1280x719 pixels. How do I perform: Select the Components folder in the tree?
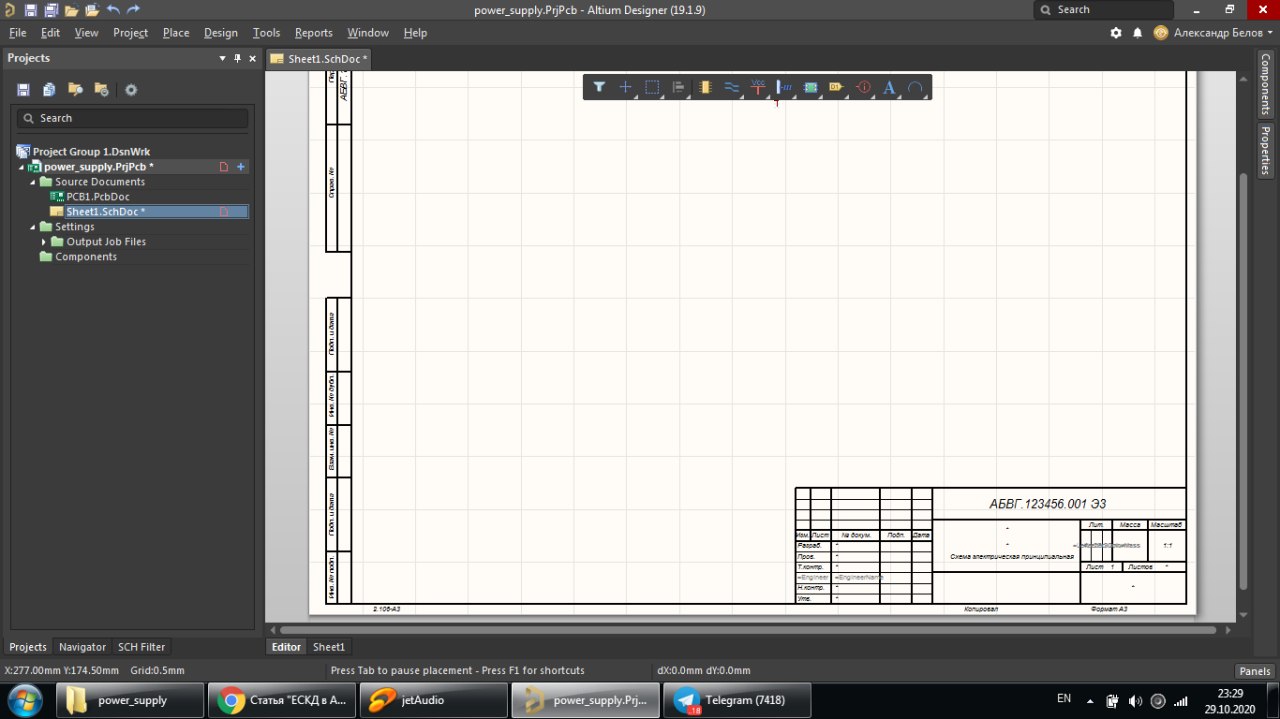(x=86, y=257)
